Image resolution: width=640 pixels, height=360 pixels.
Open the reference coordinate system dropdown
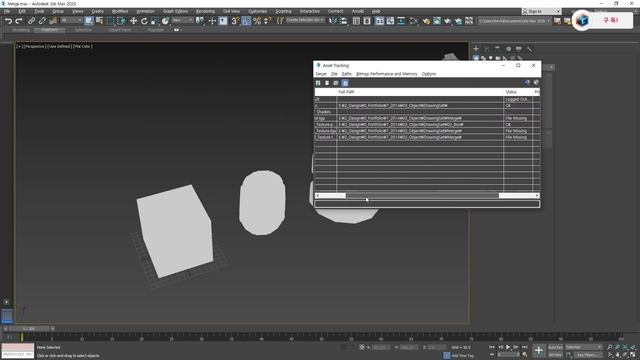click(x=182, y=20)
